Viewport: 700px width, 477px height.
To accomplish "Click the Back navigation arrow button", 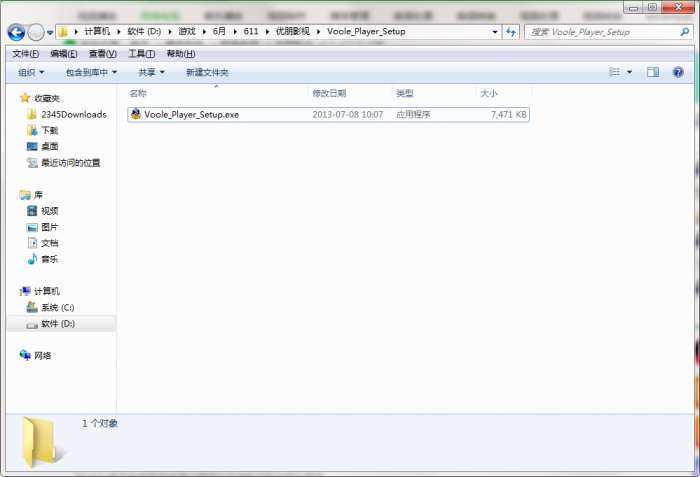I will 17,32.
